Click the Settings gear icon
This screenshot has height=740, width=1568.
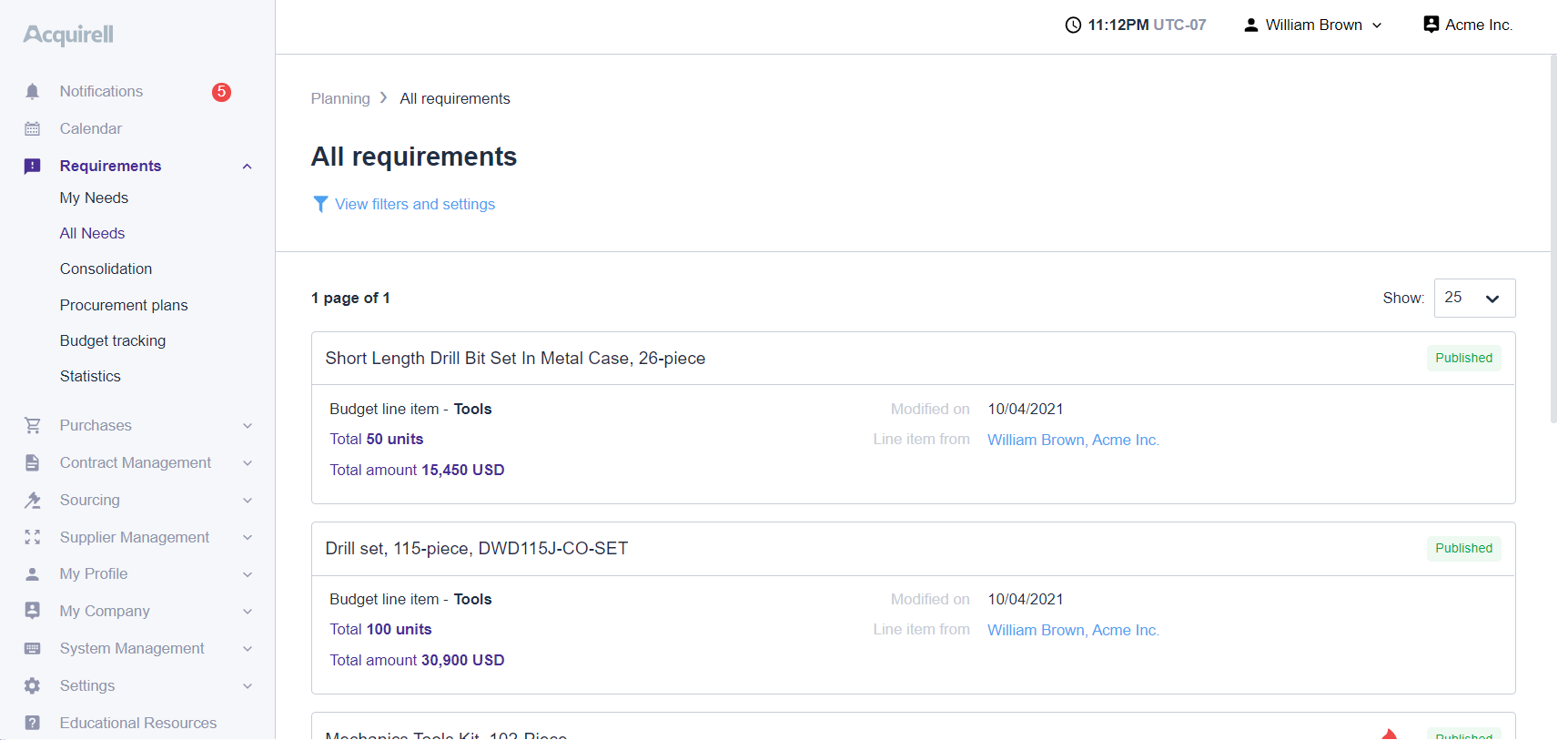33,685
